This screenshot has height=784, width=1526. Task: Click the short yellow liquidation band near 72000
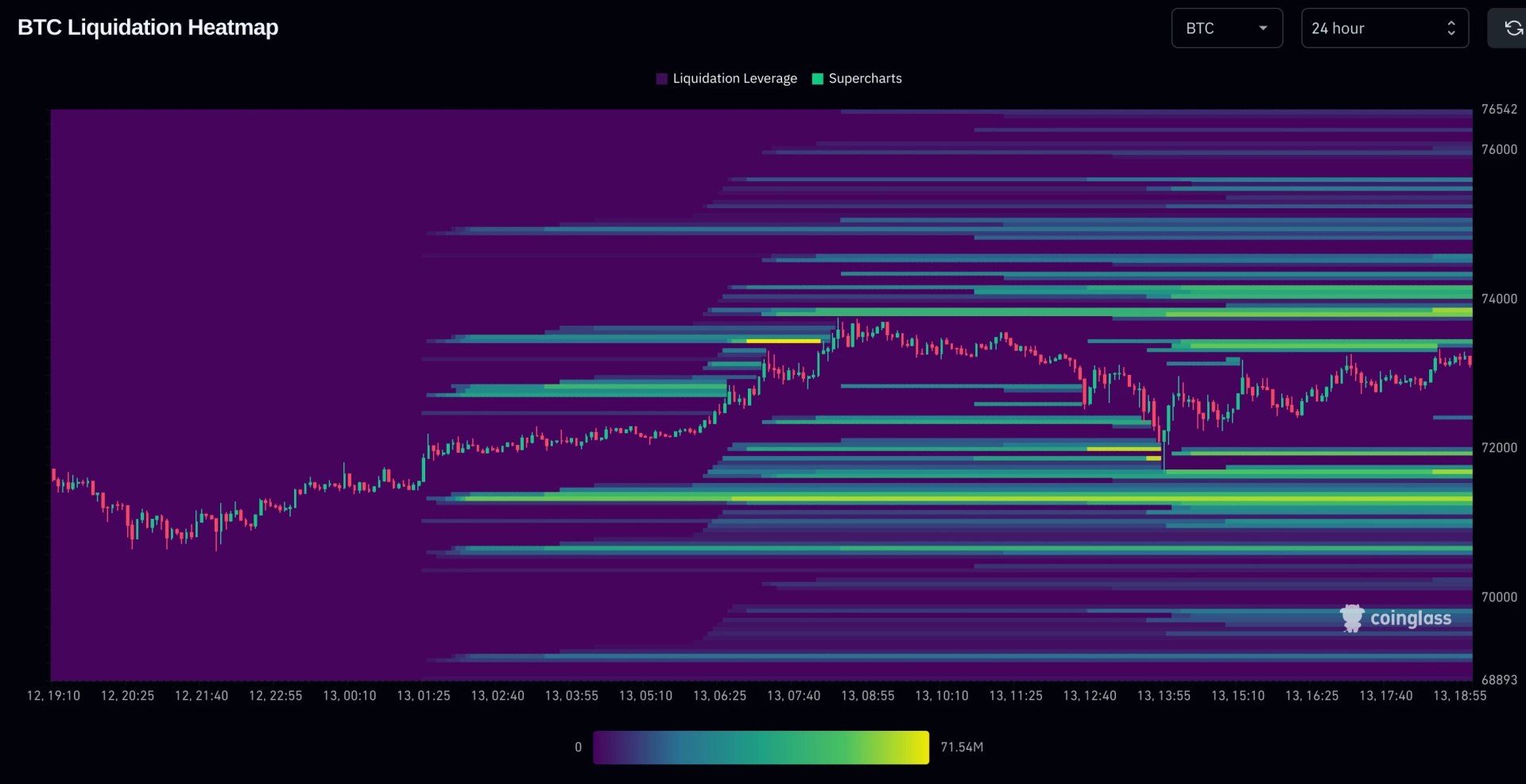click(x=1124, y=449)
